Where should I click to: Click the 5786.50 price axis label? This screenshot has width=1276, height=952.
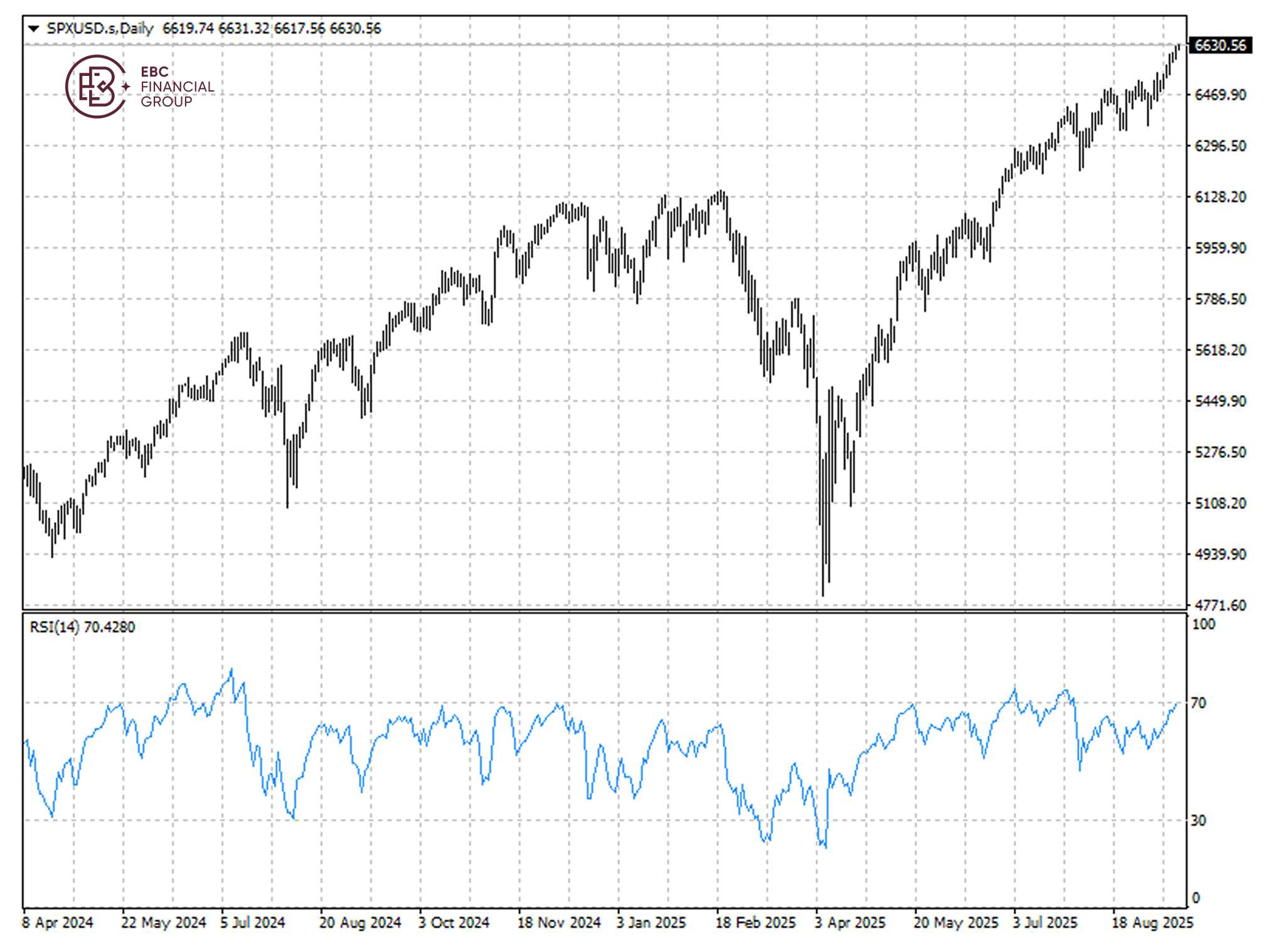coord(1220,299)
